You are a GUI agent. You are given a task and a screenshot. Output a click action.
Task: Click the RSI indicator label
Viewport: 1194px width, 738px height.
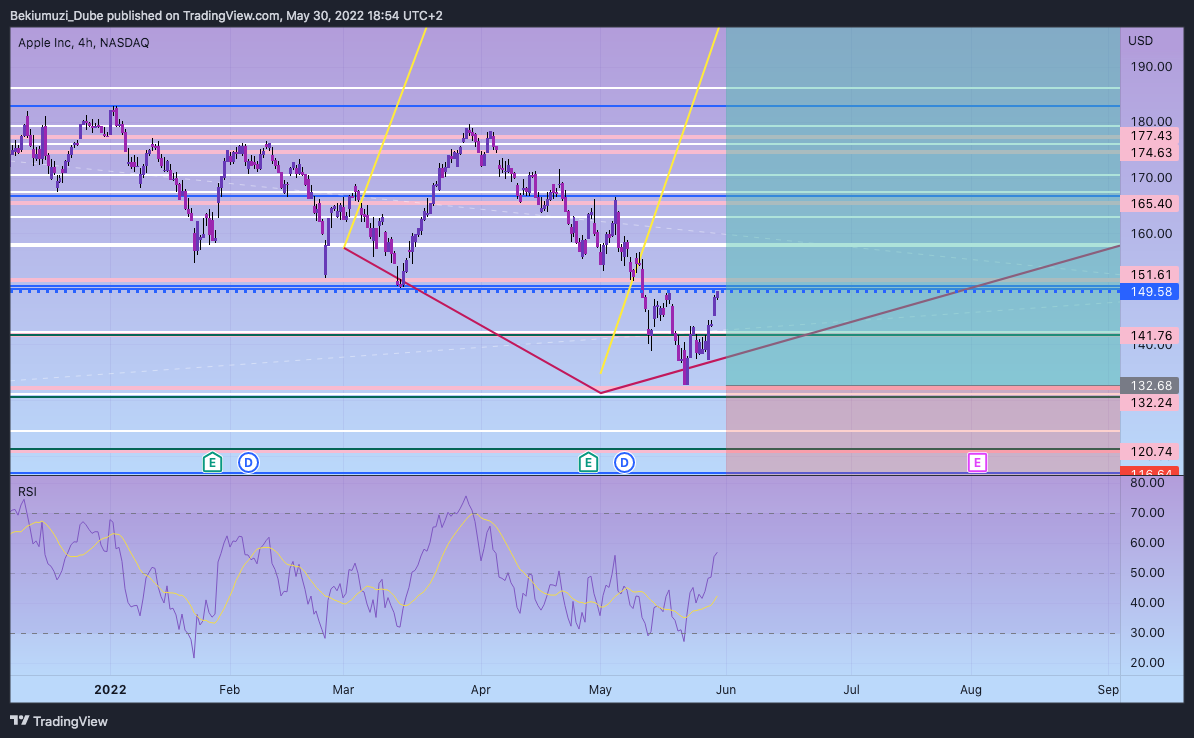27,491
